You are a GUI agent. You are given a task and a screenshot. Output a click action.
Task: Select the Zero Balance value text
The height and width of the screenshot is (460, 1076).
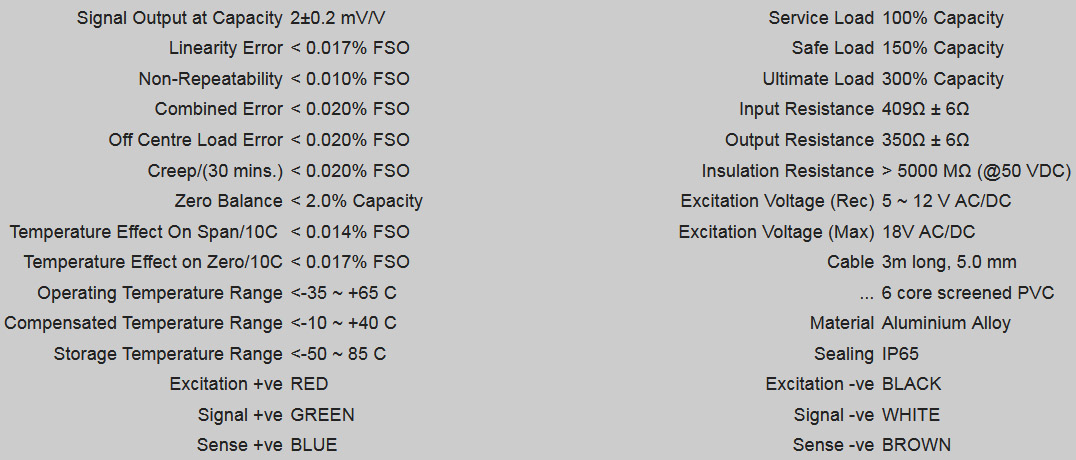357,201
